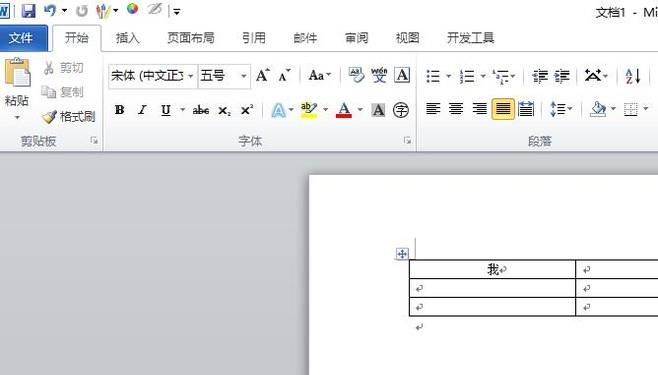658x375 pixels.
Task: Click the Redo button in quick access toolbar
Action: pos(81,11)
